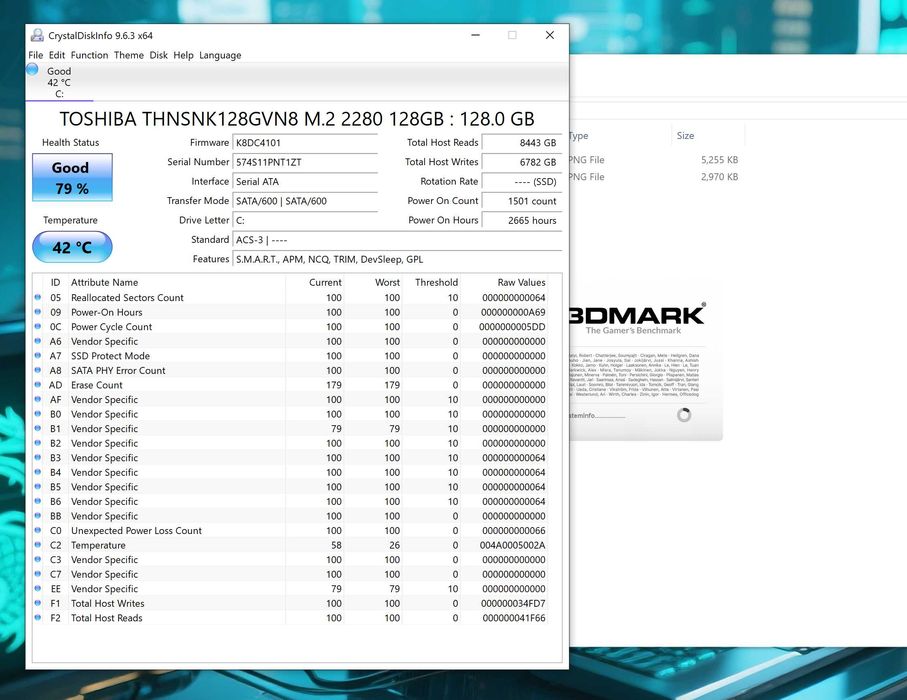Select the Unexpected Power Loss Count row
This screenshot has height=700, width=907.
290,530
